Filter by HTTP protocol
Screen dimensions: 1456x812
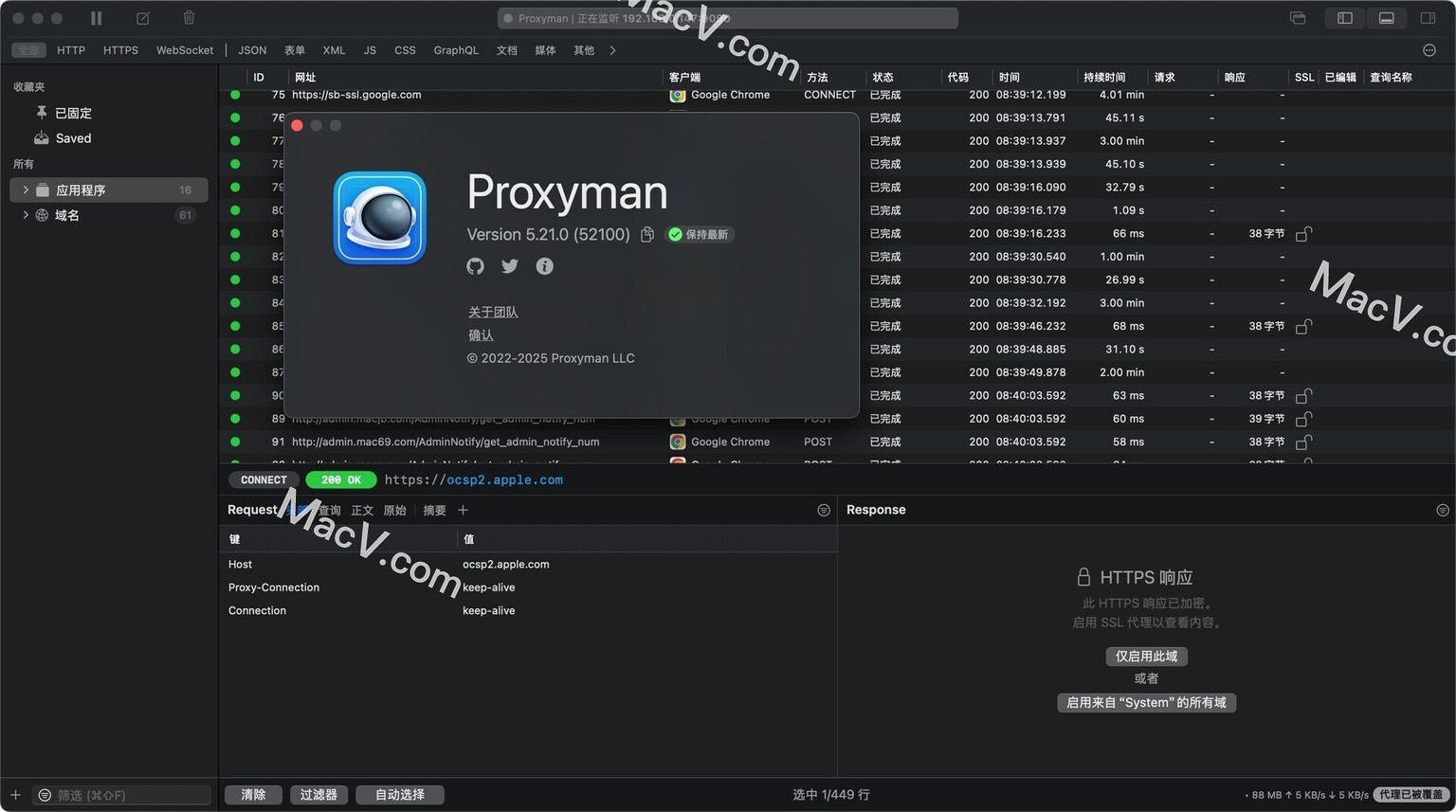71,50
